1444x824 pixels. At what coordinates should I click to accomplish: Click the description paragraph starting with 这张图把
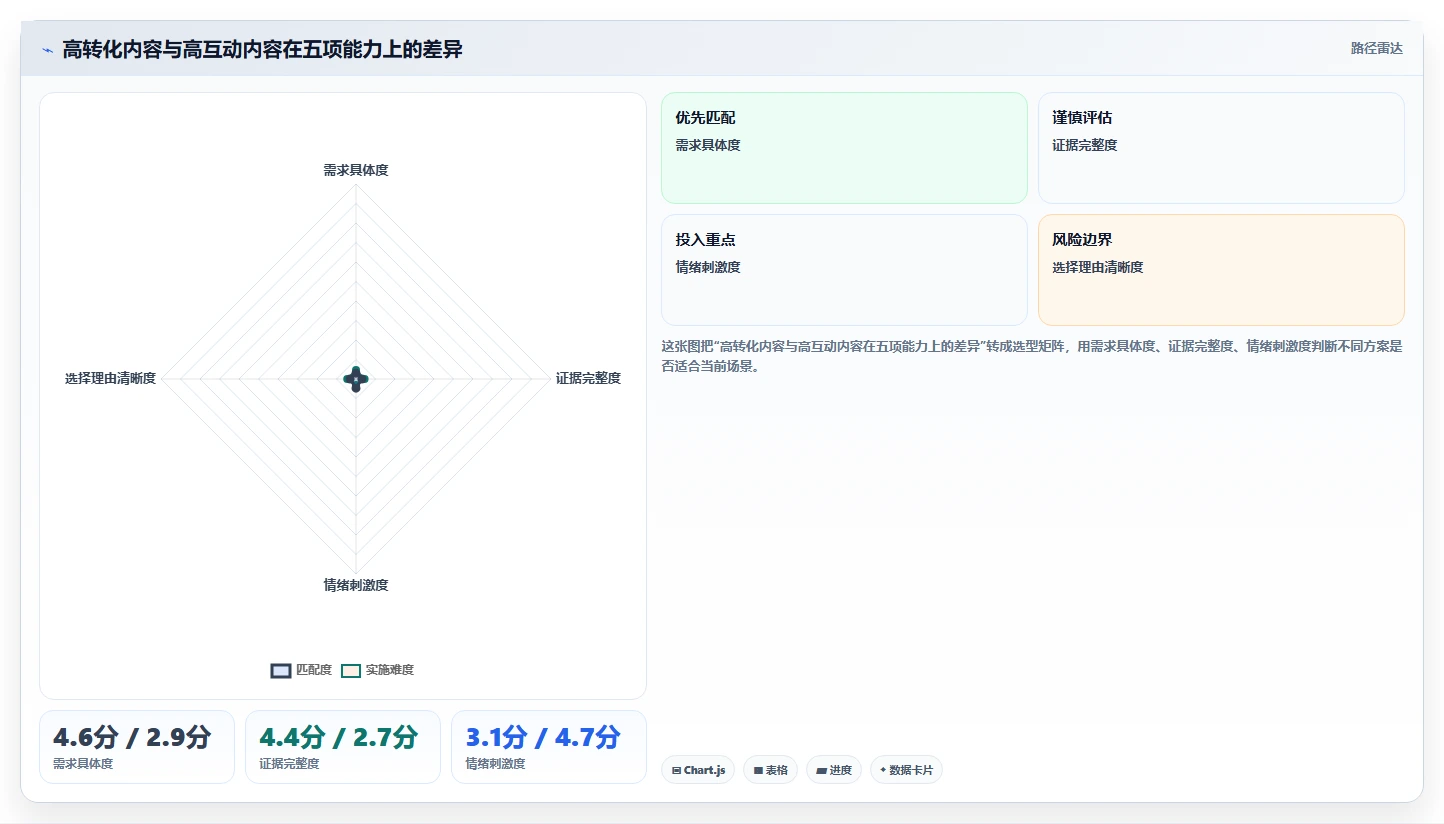[1032, 356]
